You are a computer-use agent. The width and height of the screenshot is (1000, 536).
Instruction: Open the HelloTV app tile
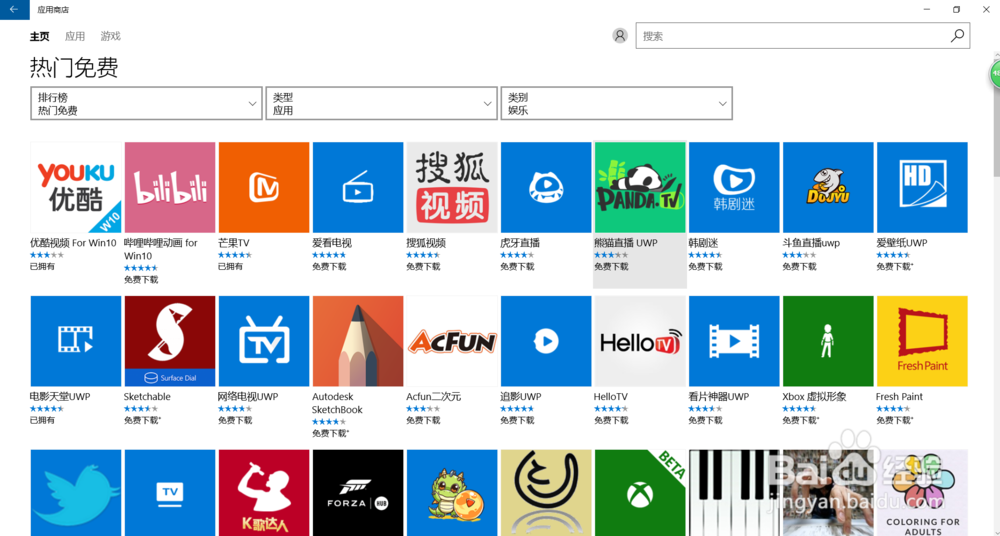640,341
